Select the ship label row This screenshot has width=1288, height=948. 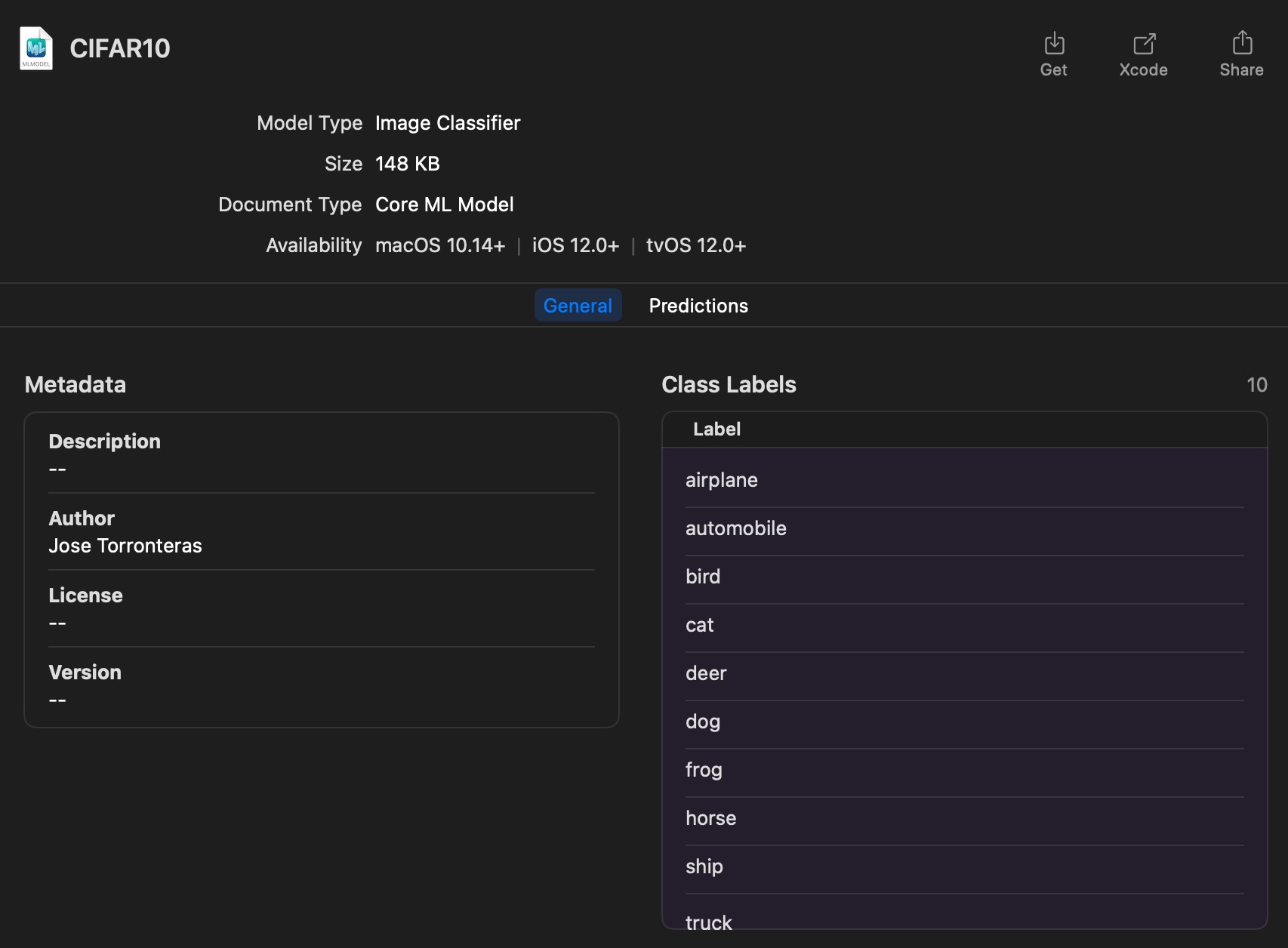coord(964,866)
